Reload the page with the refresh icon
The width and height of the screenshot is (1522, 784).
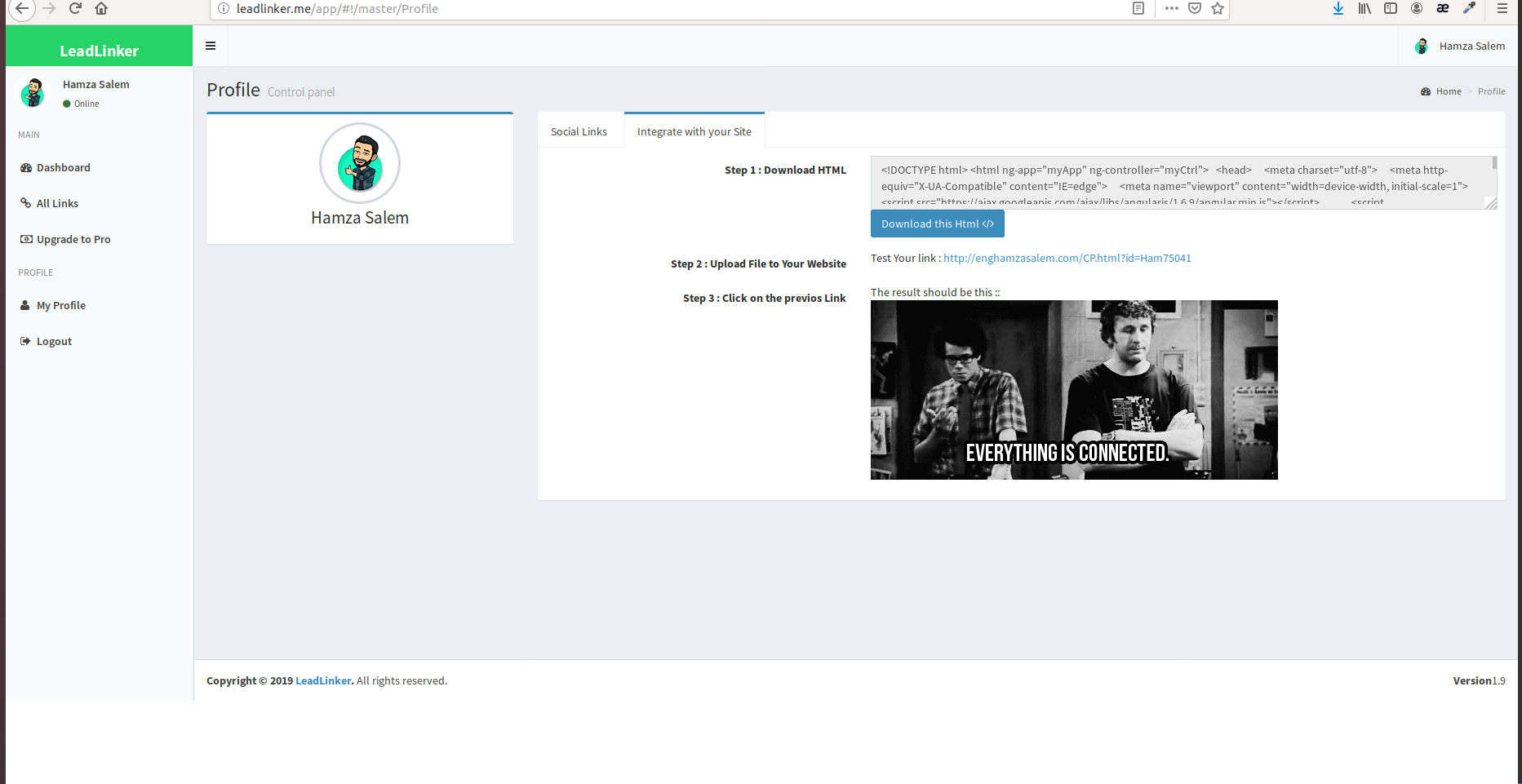tap(75, 8)
